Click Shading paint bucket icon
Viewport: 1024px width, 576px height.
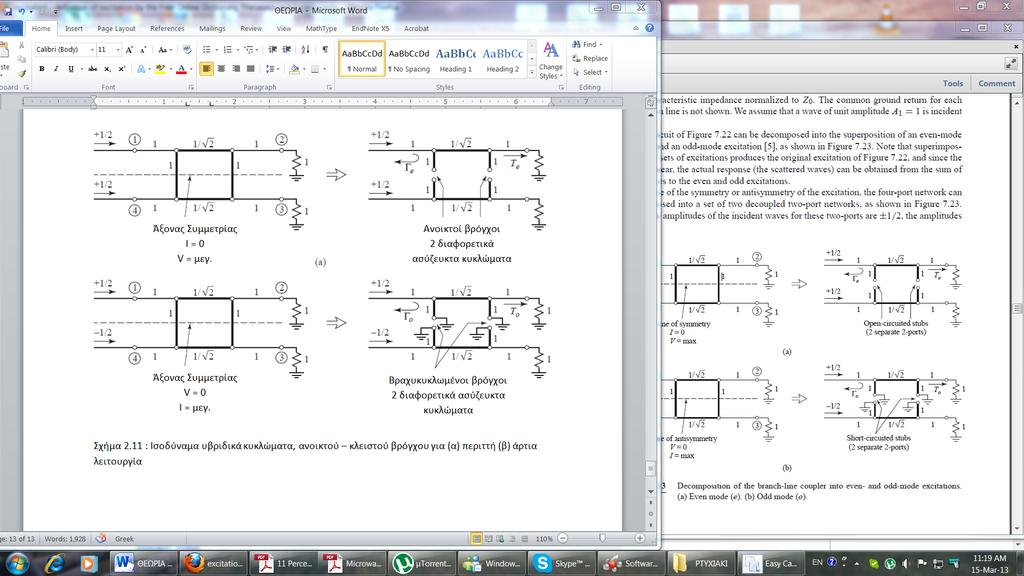(x=295, y=69)
